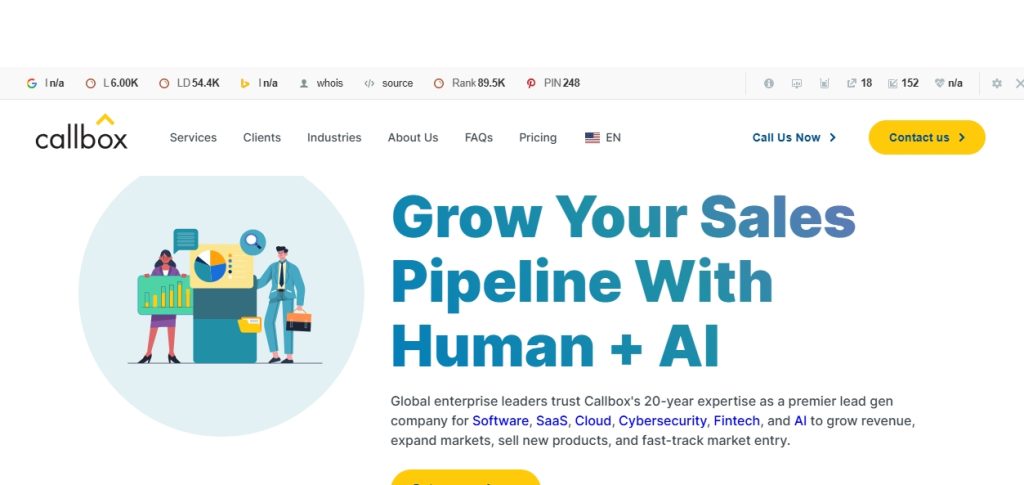Expand the EN language selector
Viewport: 1024px width, 485px height.
[x=603, y=138]
